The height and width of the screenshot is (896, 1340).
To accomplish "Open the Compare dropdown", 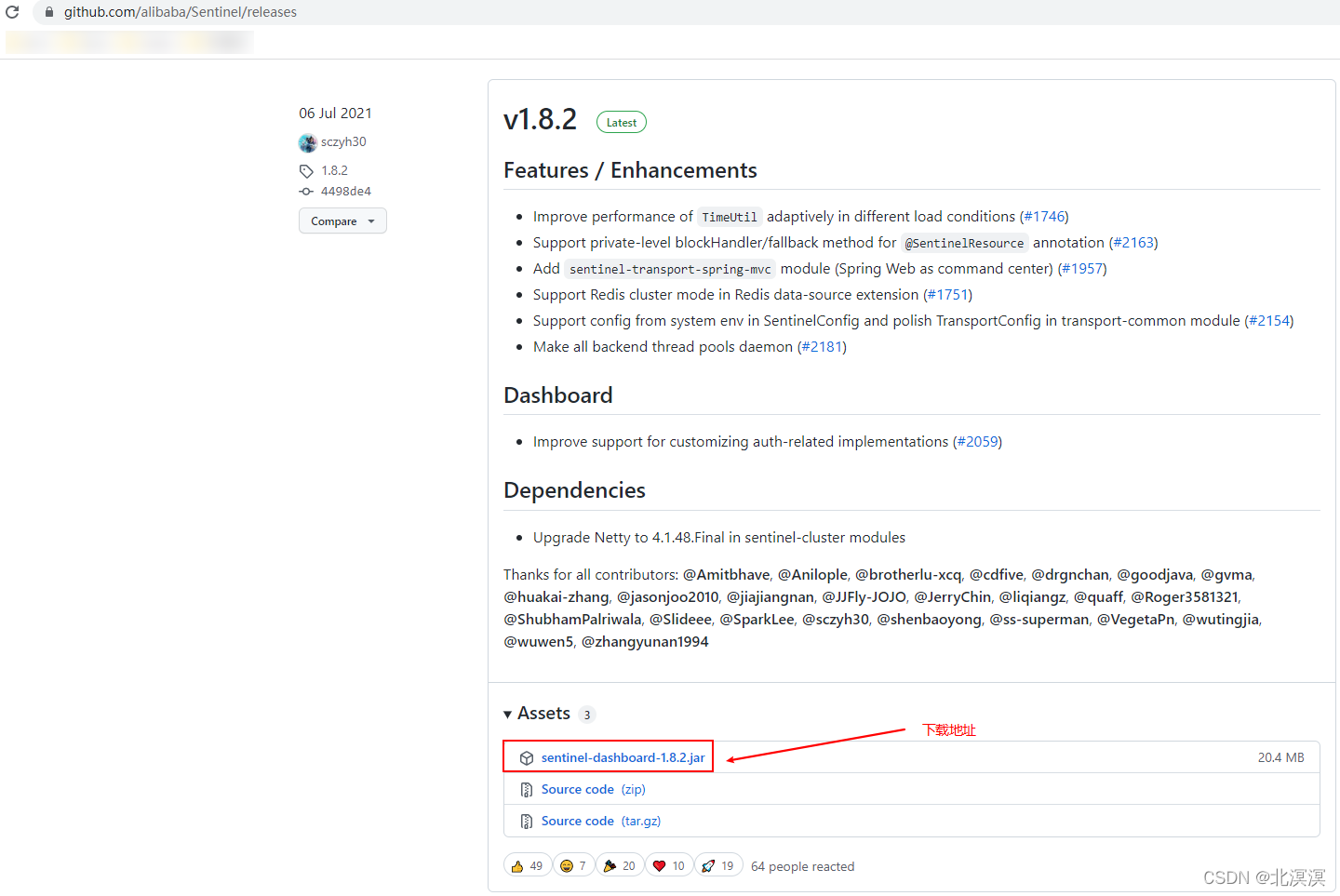I will (x=342, y=221).
